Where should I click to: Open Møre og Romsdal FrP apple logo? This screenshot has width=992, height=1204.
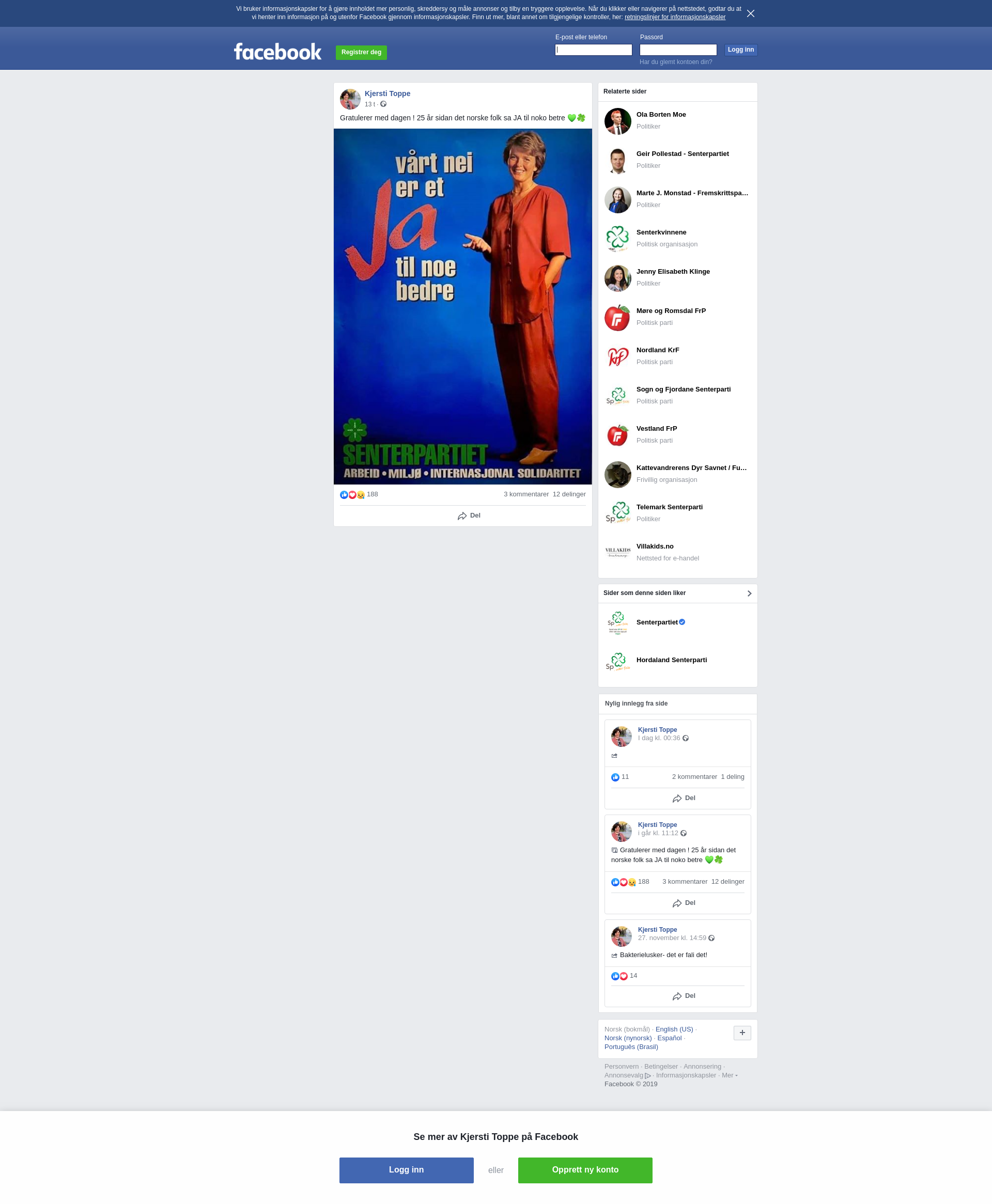coord(618,318)
